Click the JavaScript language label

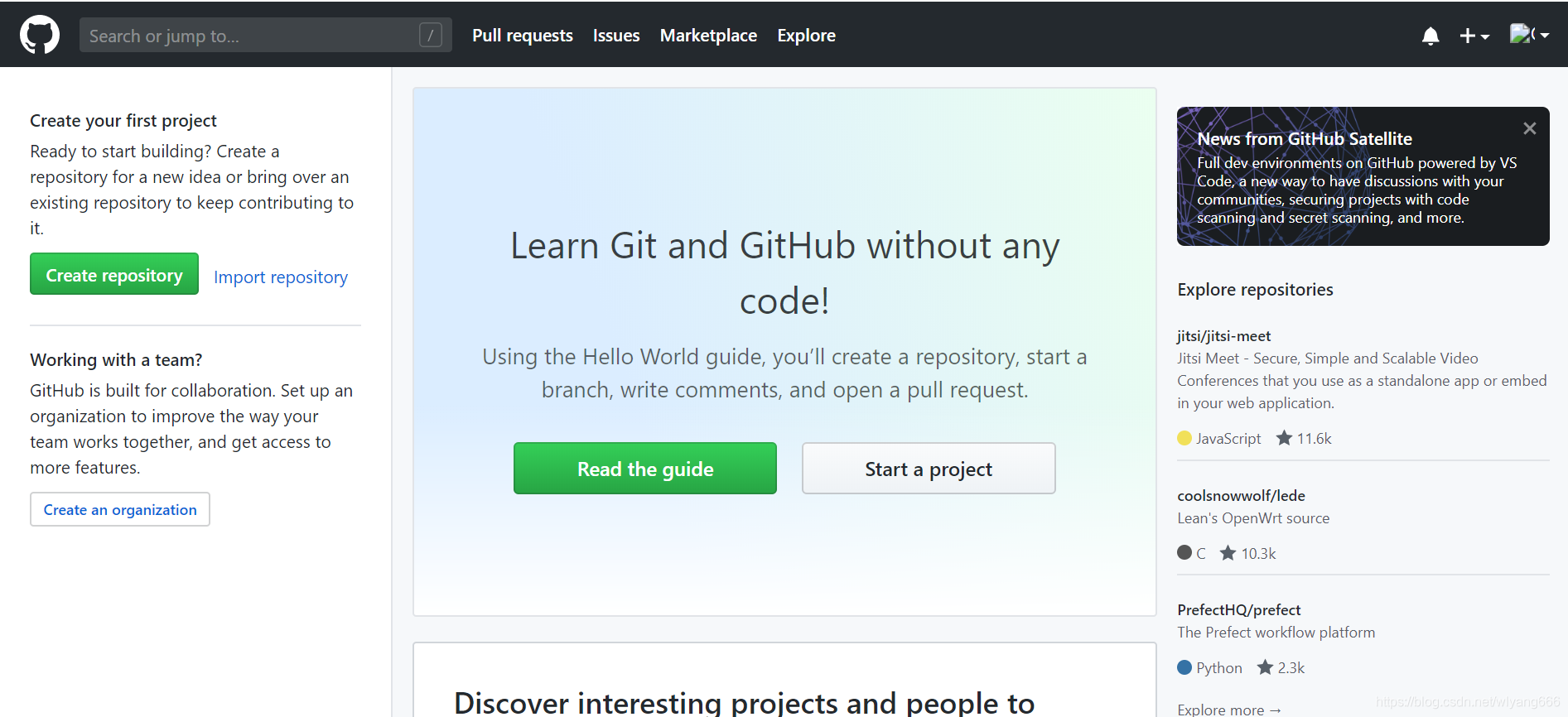(x=1228, y=439)
